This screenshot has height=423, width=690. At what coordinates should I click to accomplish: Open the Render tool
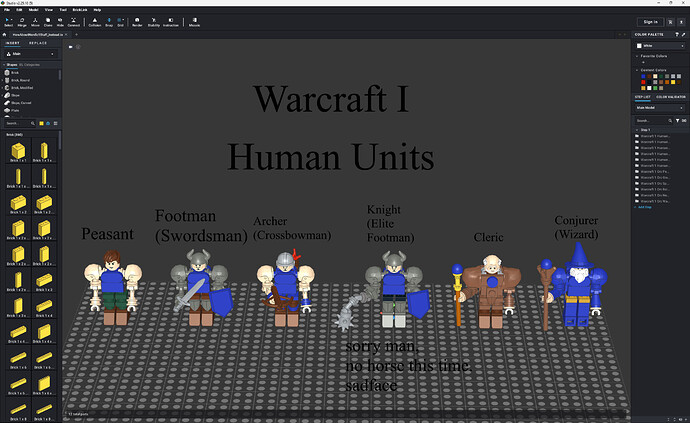(137, 22)
